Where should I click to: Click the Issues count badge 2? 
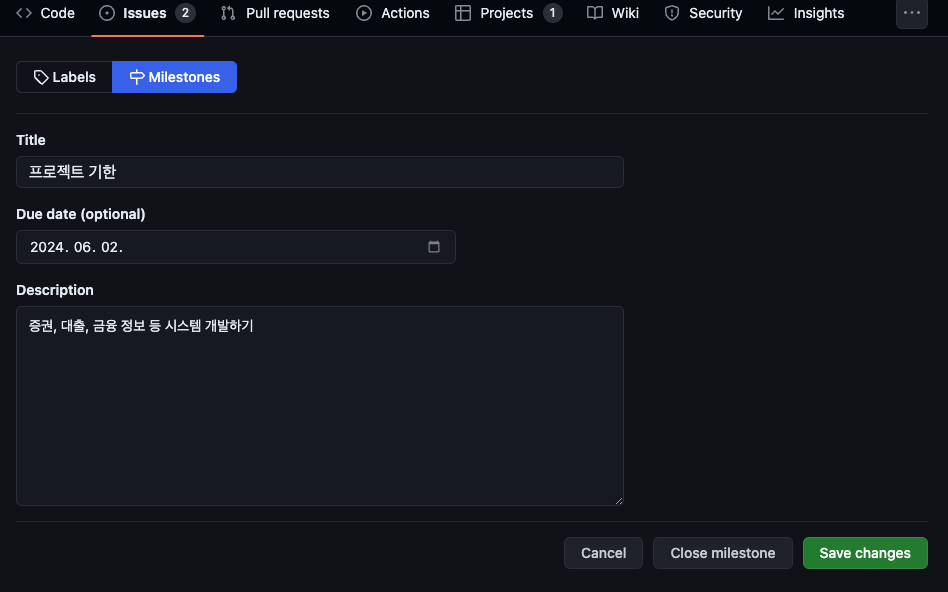click(x=185, y=13)
